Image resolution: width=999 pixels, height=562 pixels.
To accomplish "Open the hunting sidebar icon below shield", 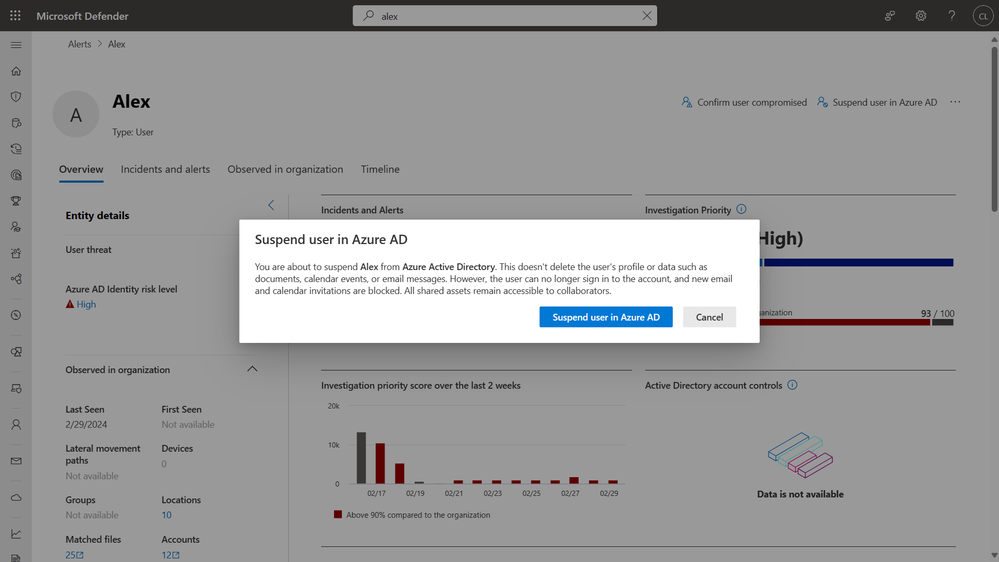I will point(16,123).
